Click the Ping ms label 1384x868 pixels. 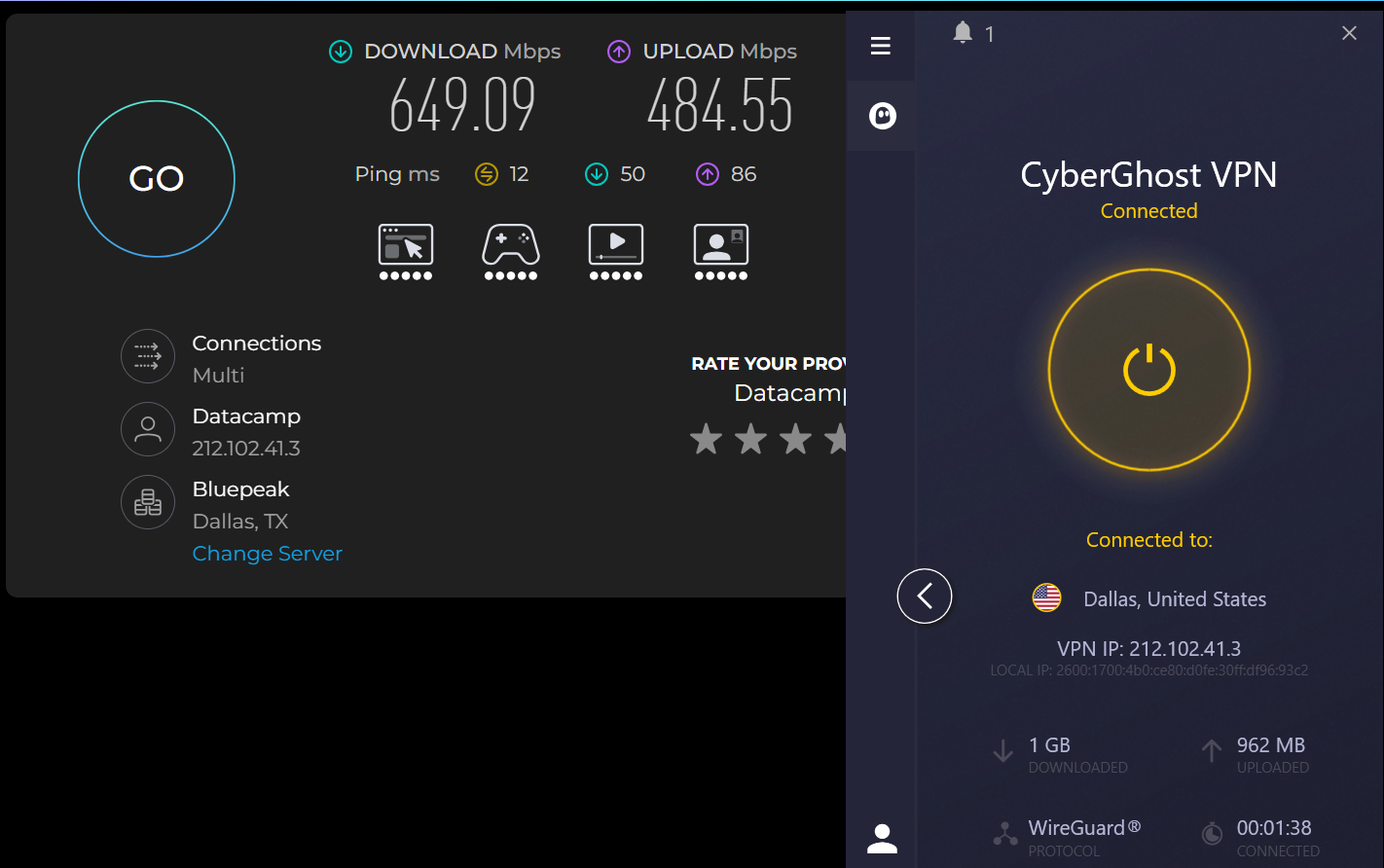397,174
